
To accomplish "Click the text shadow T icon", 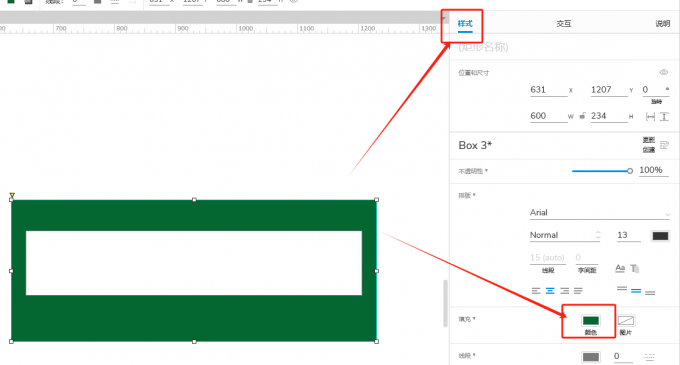I will 634,268.
